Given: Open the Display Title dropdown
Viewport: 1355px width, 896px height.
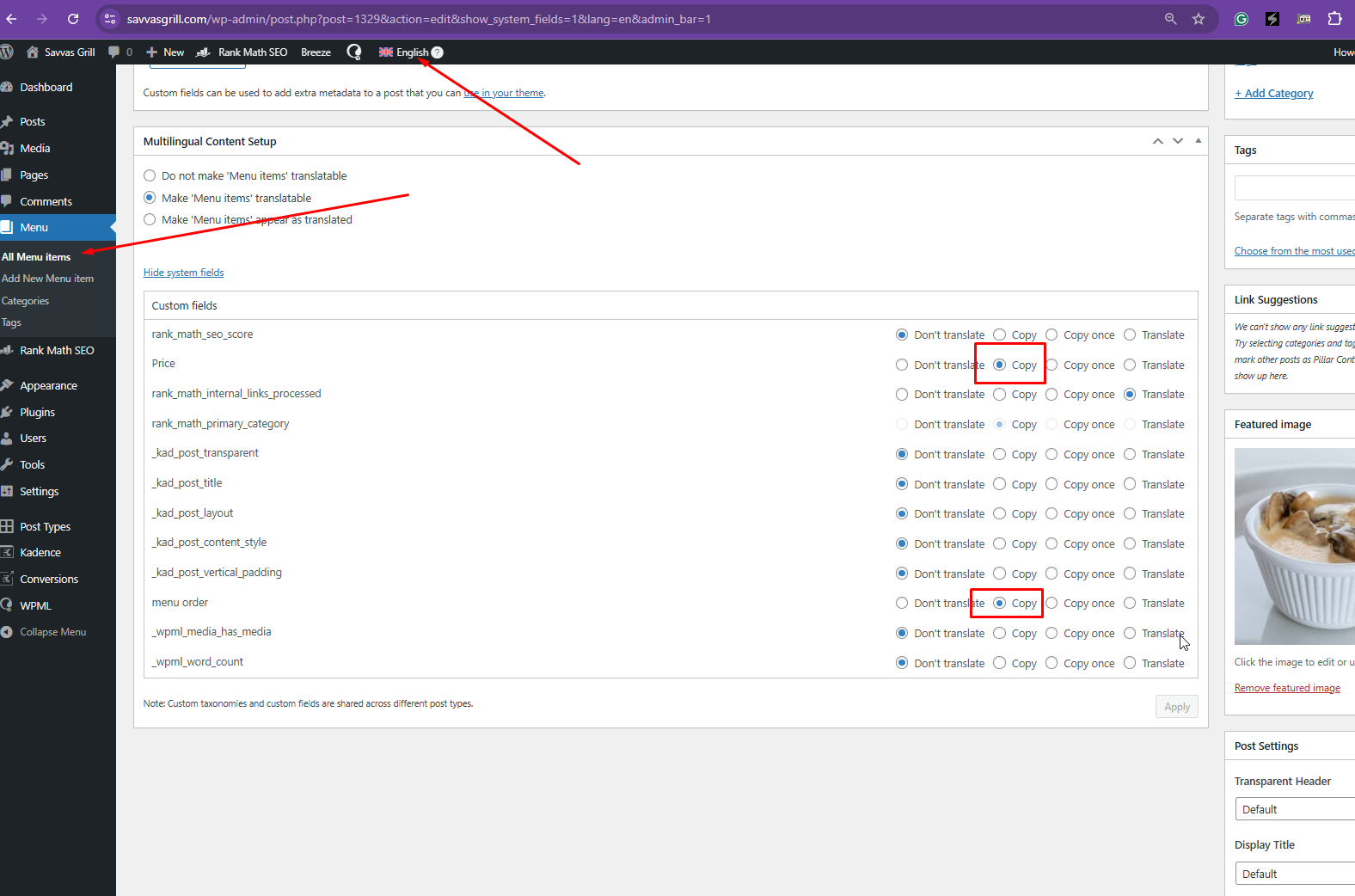Looking at the screenshot, I should coord(1295,874).
